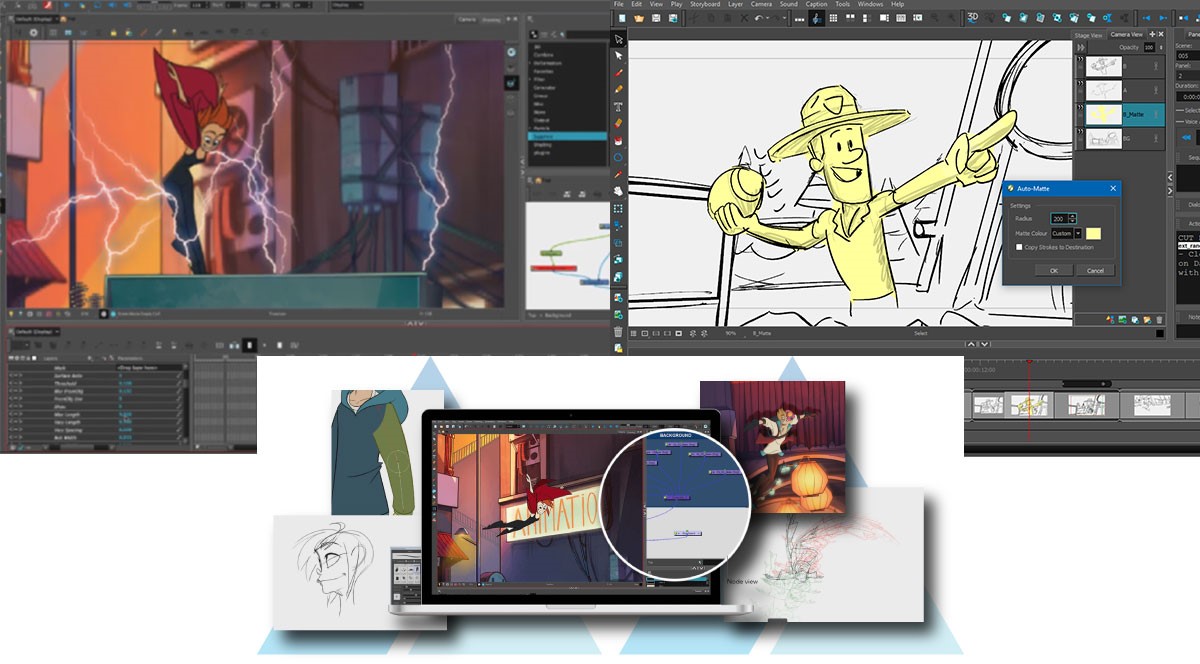Expand the Filter library category in Harmony
The image size is (1200, 664).
click(x=530, y=79)
